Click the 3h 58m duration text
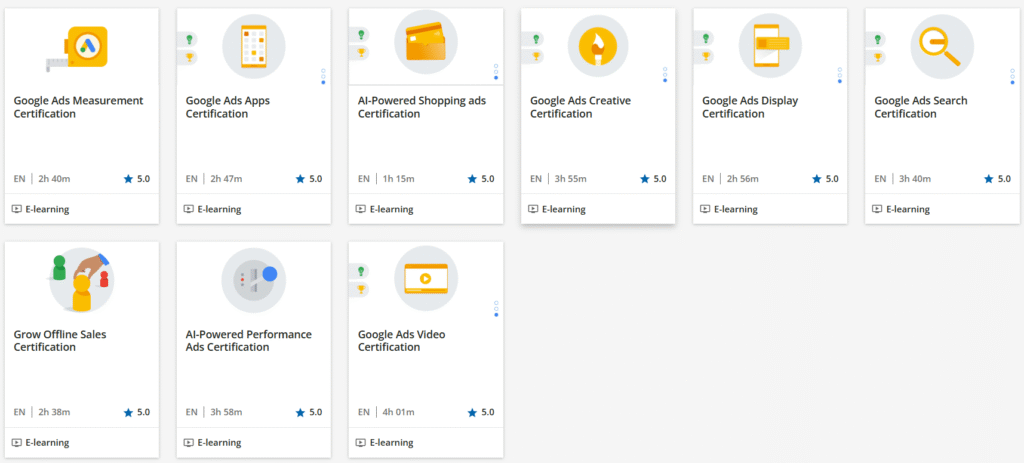This screenshot has width=1024, height=463. click(x=227, y=412)
